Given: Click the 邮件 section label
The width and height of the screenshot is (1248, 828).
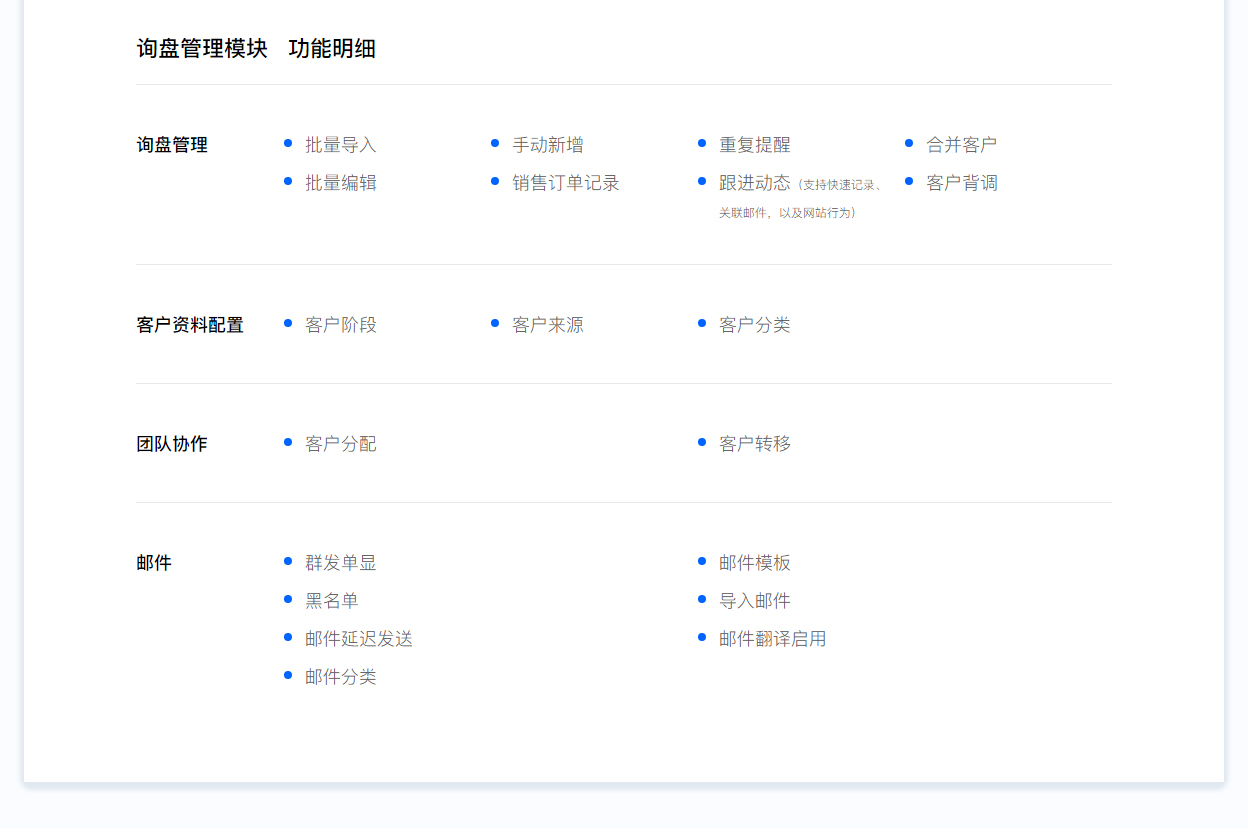Looking at the screenshot, I should pos(154,563).
